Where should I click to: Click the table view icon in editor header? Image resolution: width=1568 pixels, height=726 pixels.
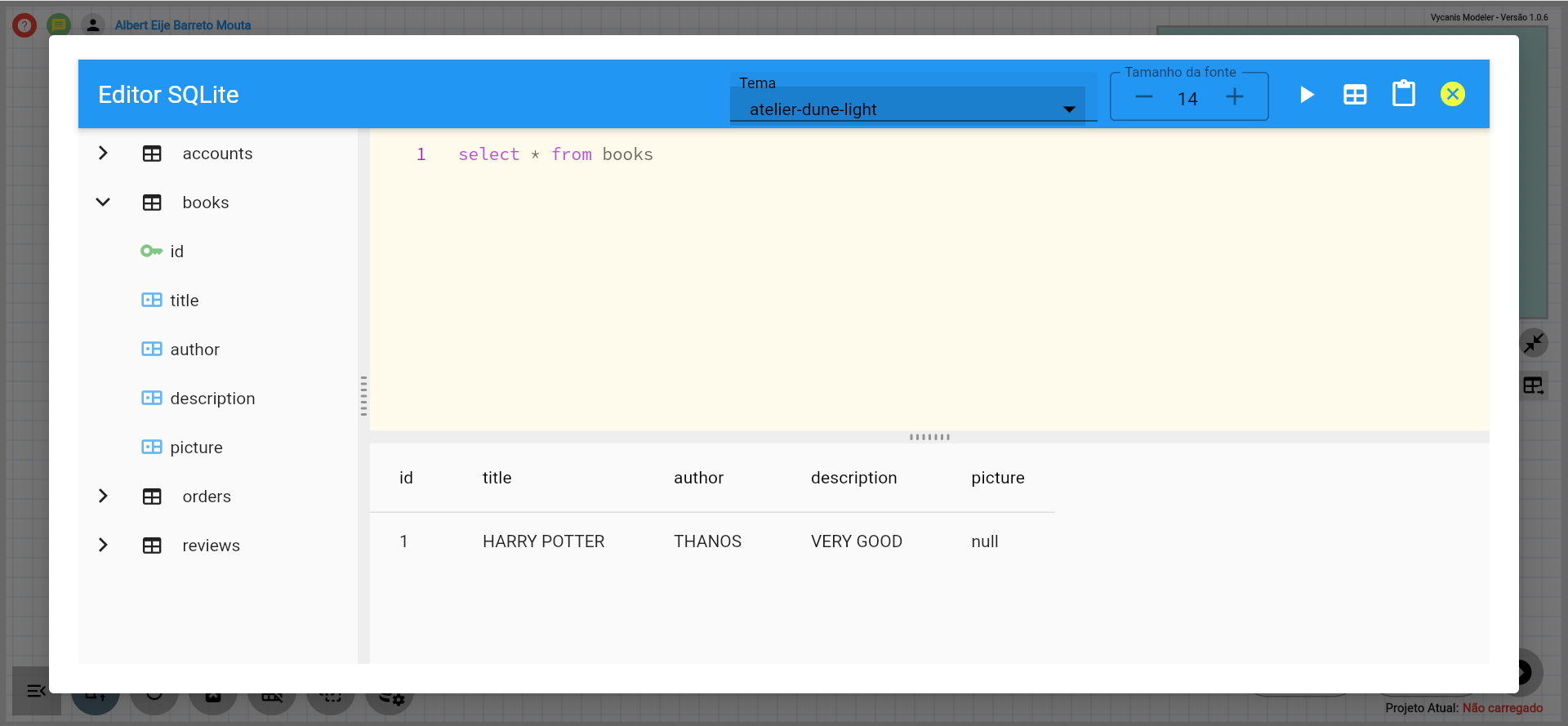(x=1355, y=95)
